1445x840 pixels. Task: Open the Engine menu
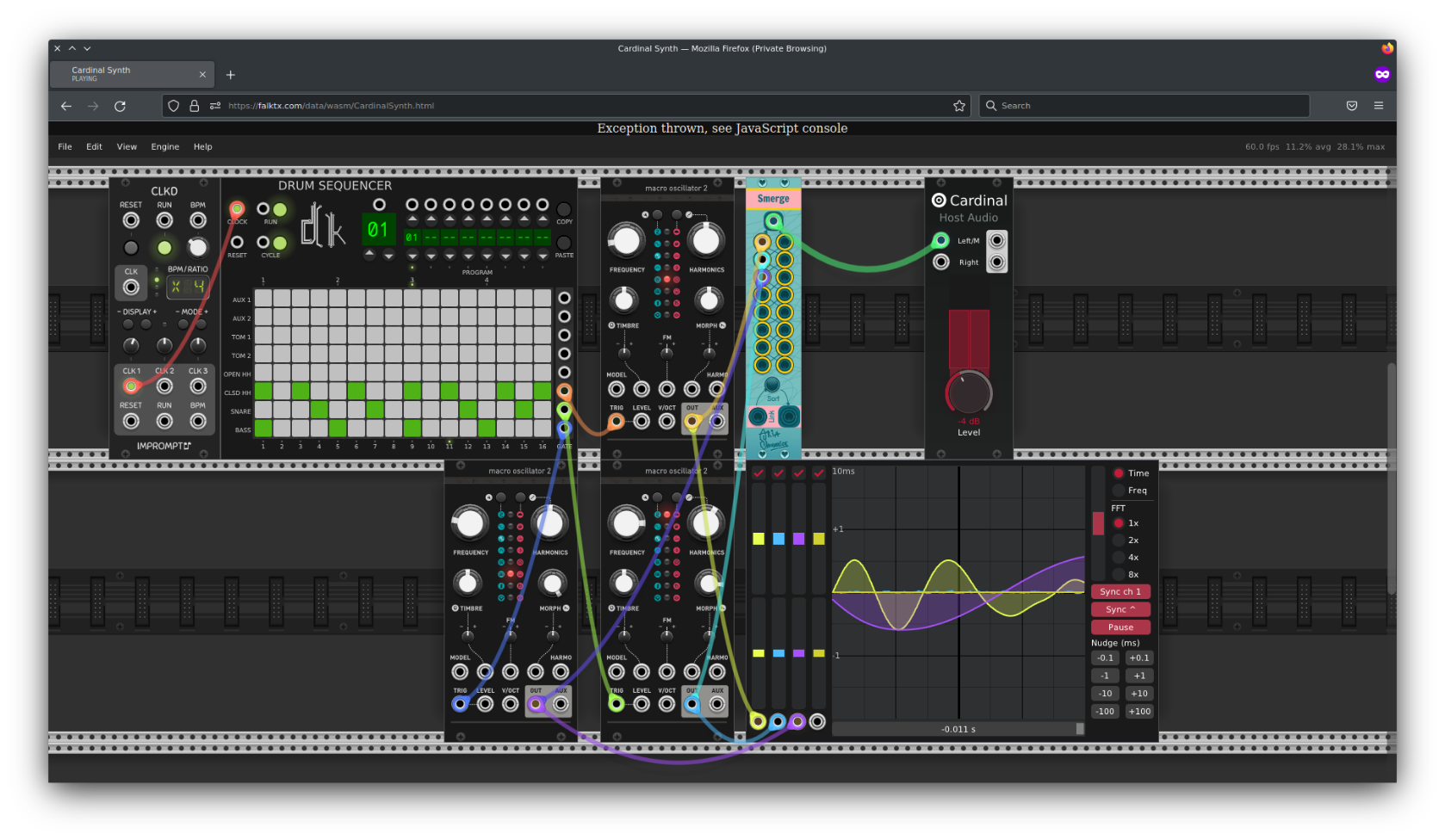click(165, 146)
